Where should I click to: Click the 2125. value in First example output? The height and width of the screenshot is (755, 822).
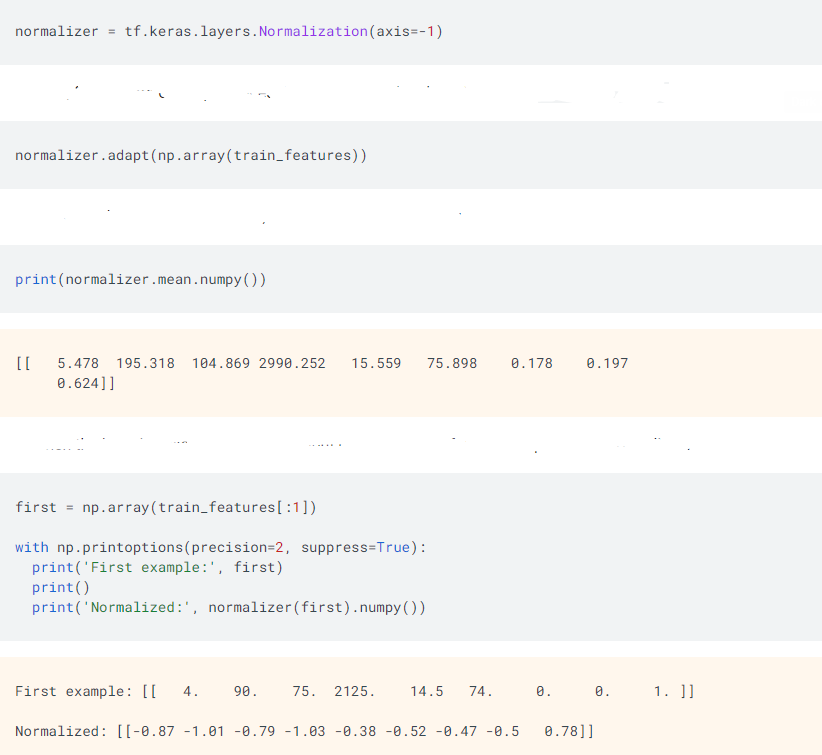pos(355,691)
